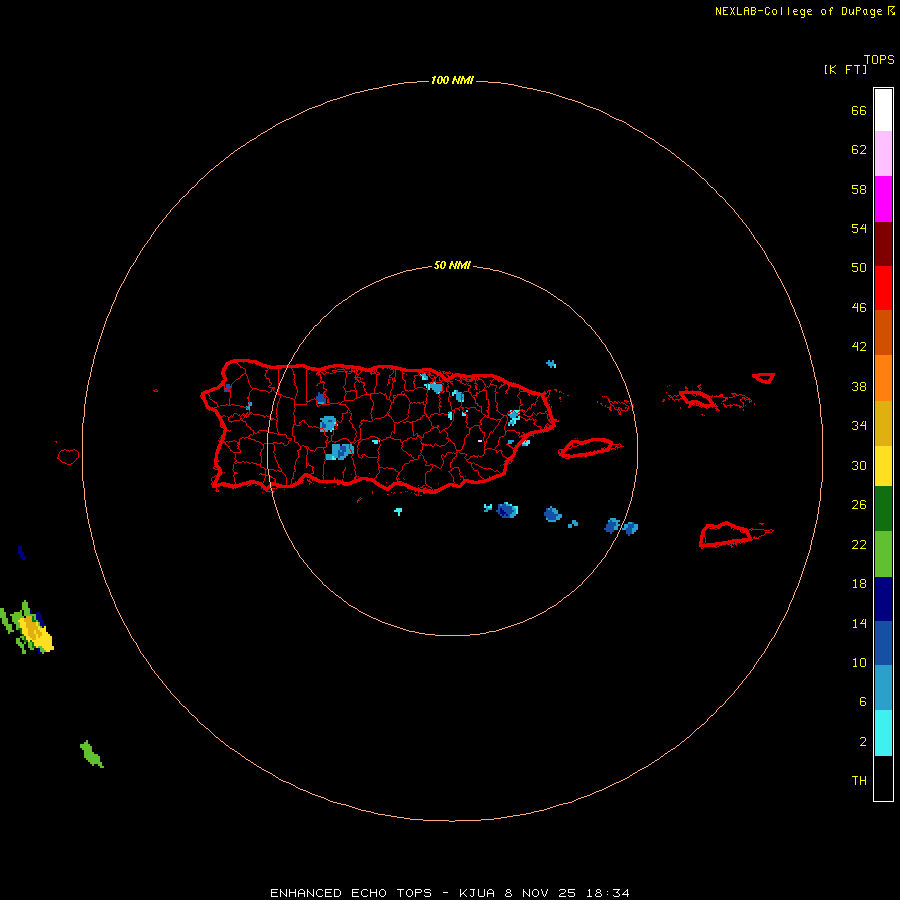The height and width of the screenshot is (900, 900).
Task: Click the 50 NMI range ring label
Action: coord(452,265)
